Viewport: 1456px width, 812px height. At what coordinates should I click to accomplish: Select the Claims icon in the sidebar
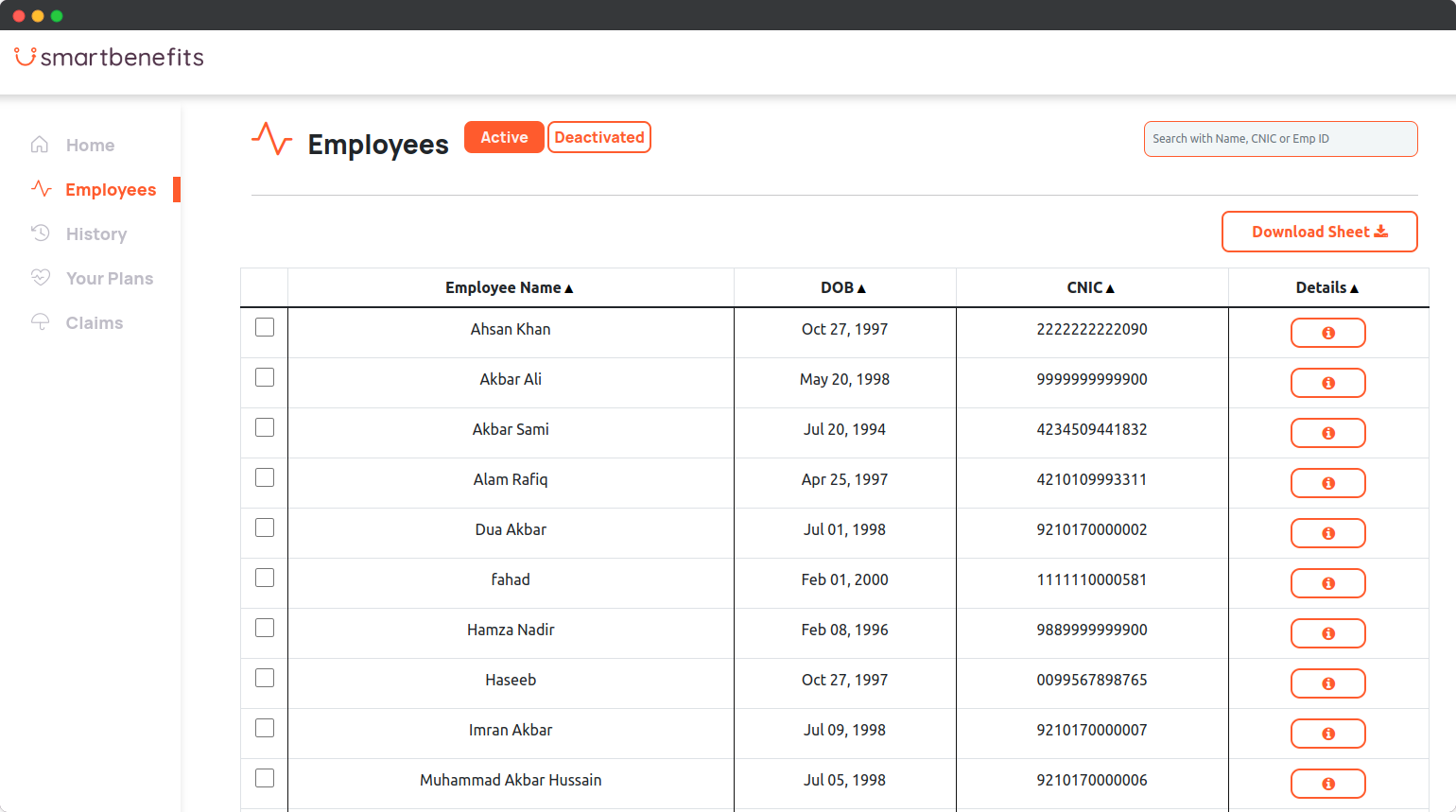(x=41, y=322)
